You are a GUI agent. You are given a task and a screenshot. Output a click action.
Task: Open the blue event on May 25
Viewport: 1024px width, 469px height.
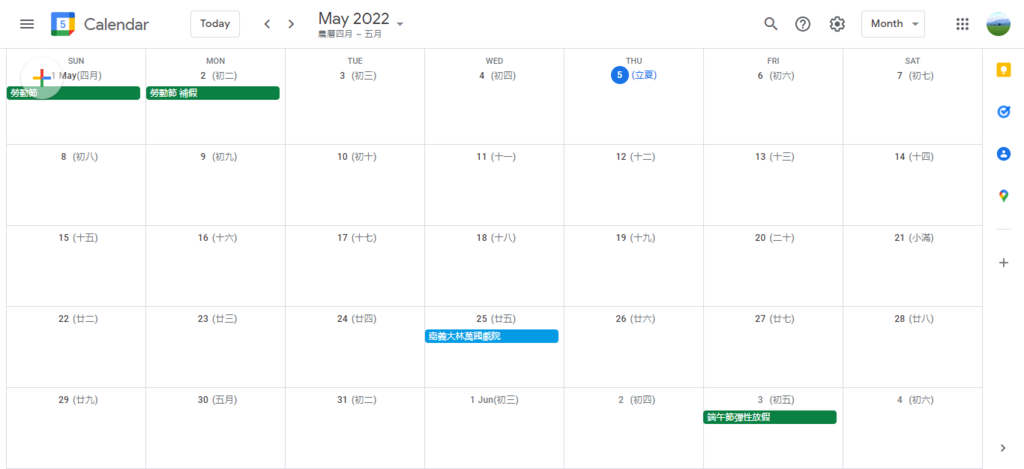[491, 337]
